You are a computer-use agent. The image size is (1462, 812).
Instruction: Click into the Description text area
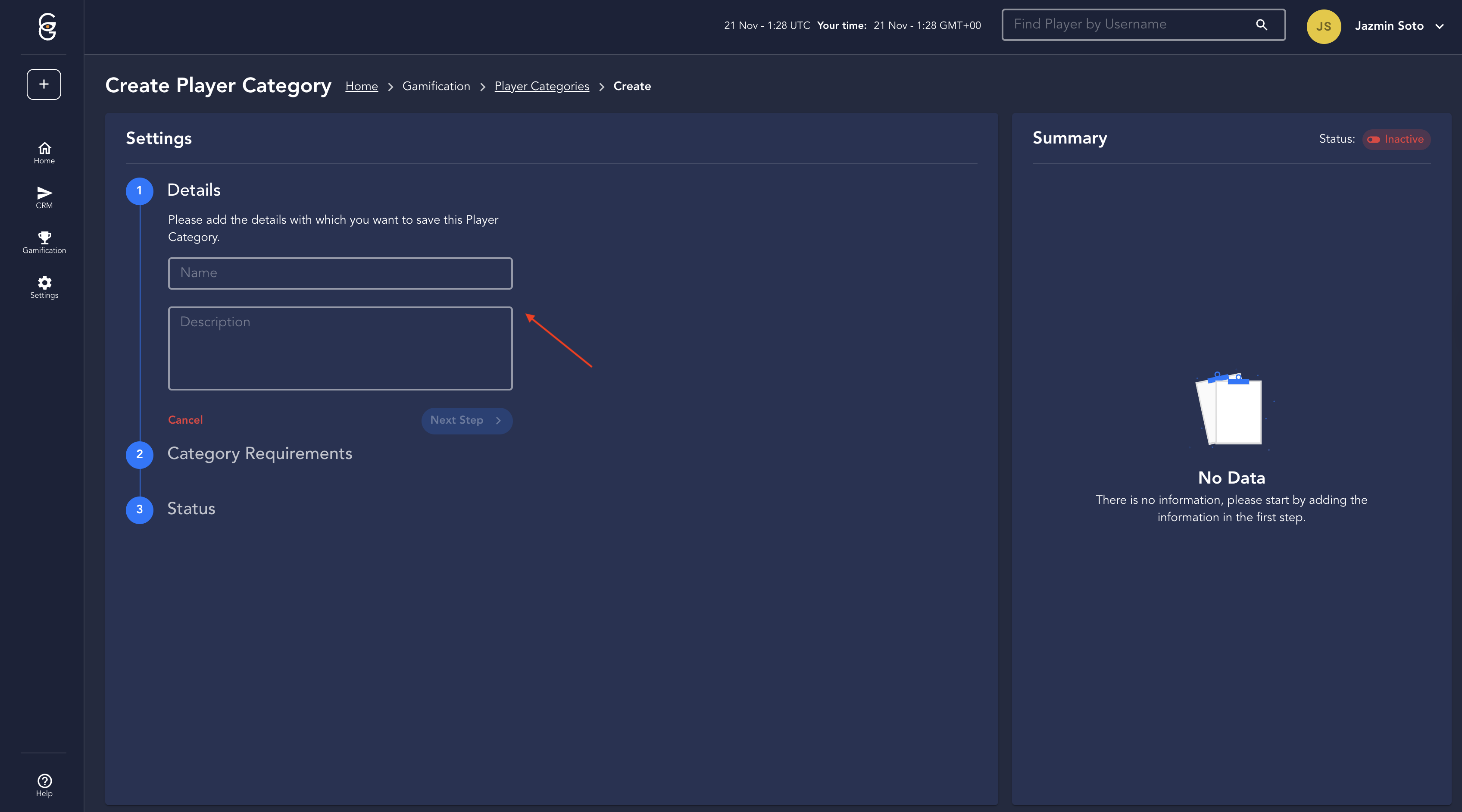[x=340, y=348]
